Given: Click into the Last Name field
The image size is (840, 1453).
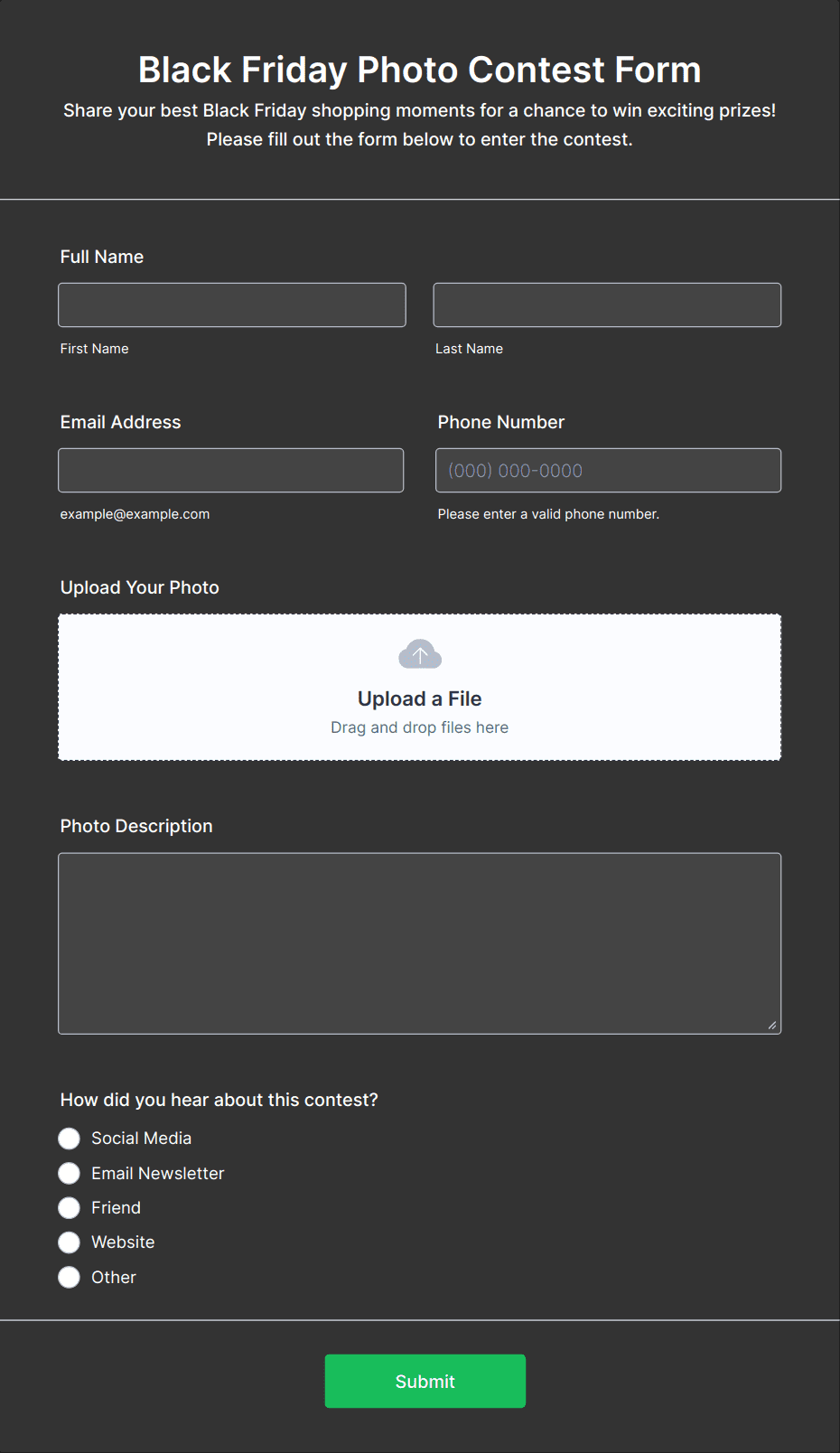Looking at the screenshot, I should point(607,305).
